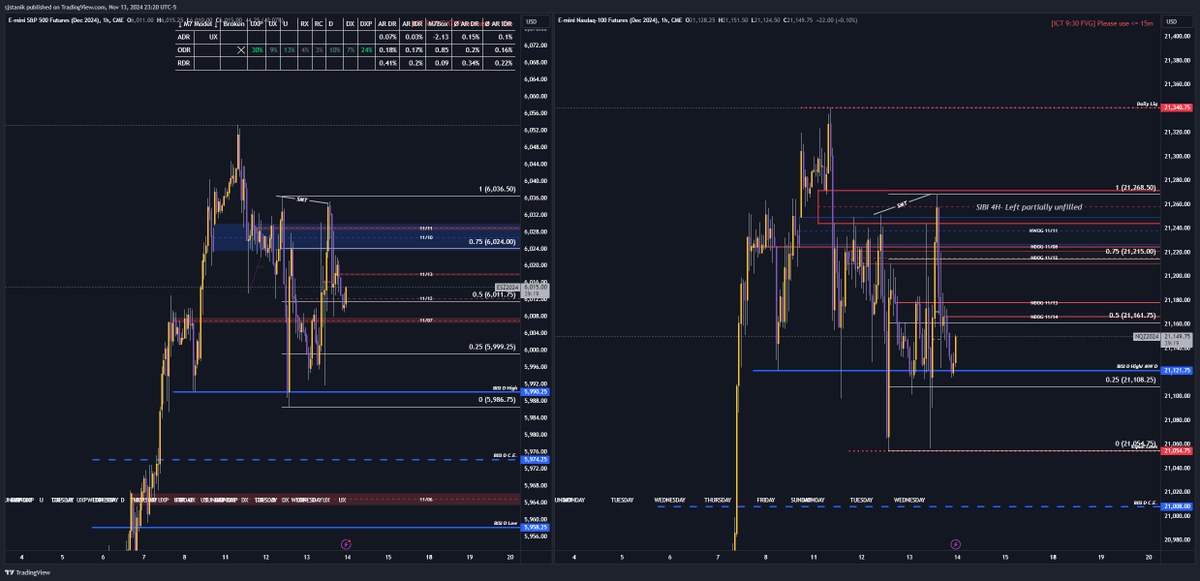Click the RDR row label

point(185,63)
